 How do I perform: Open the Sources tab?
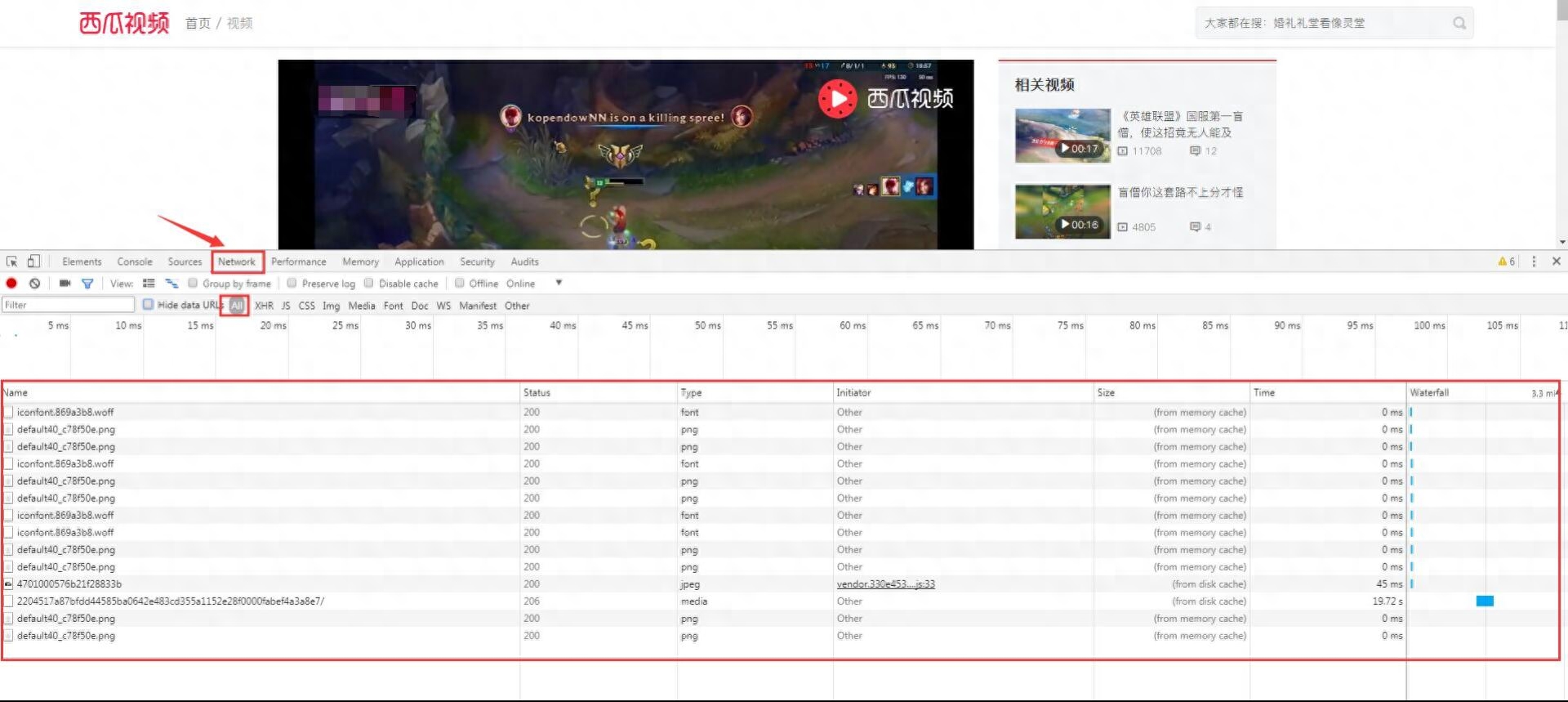pyautogui.click(x=185, y=262)
